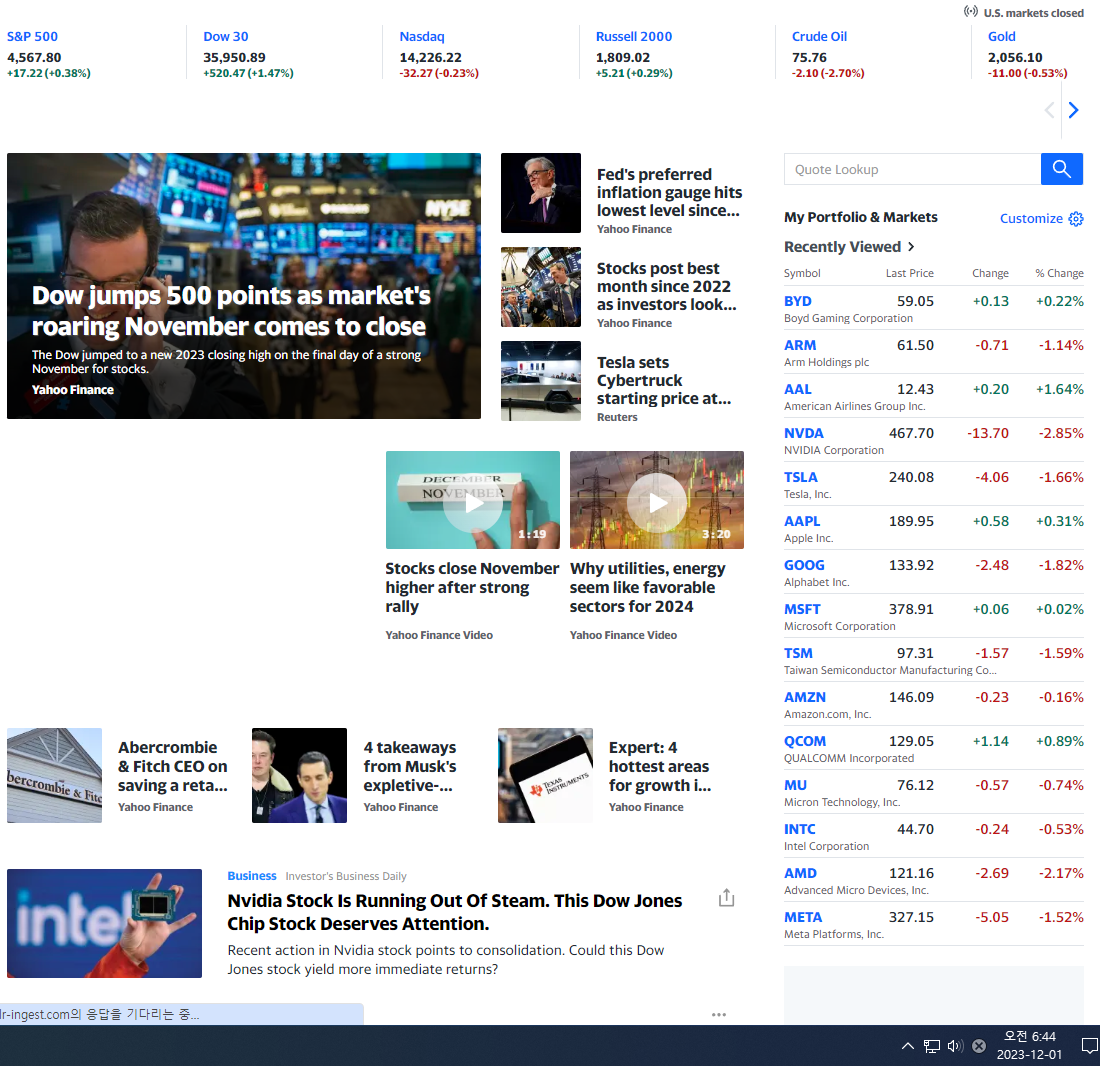Viewport: 1100px width, 1066px height.
Task: Open the Recently Viewed heading link
Action: (842, 247)
